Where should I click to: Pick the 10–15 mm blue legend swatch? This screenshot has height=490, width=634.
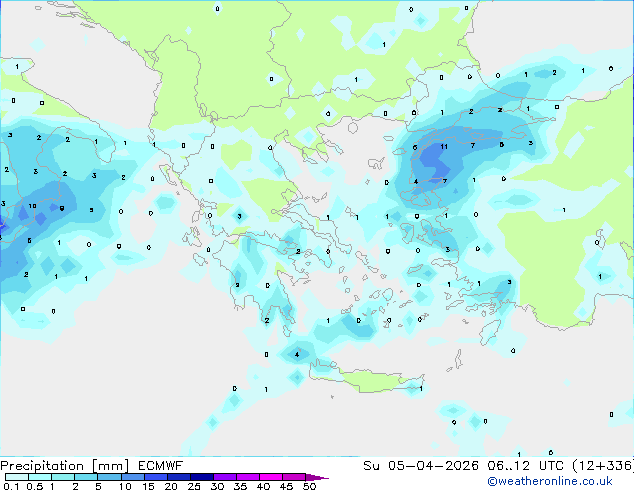[x=132, y=477]
